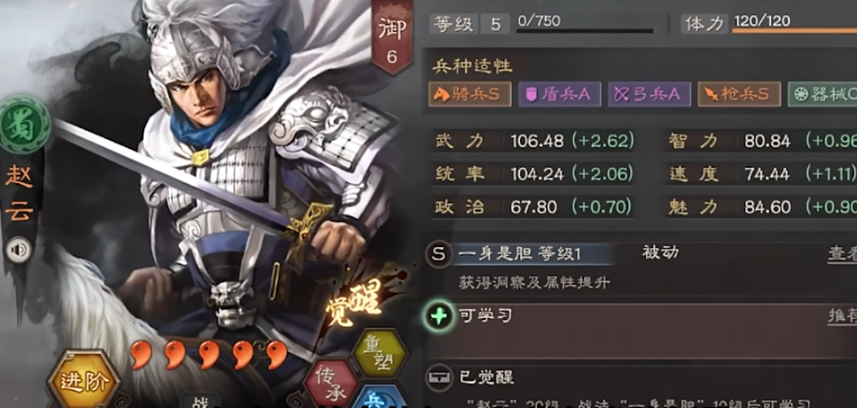Tap the green plus learn-skill icon
Screen dimensions: 857x409
click(x=439, y=317)
